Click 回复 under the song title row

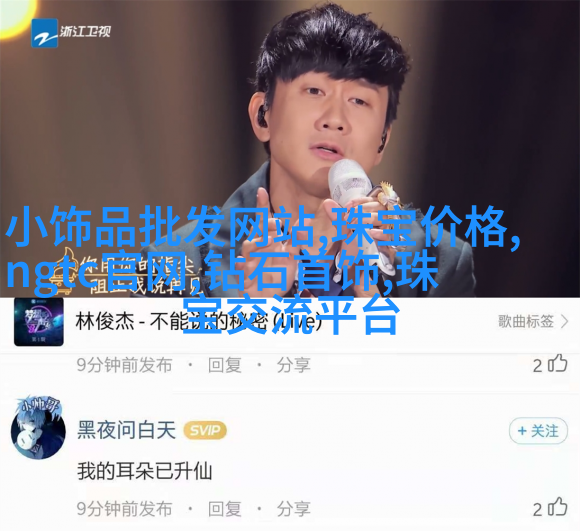coord(225,365)
